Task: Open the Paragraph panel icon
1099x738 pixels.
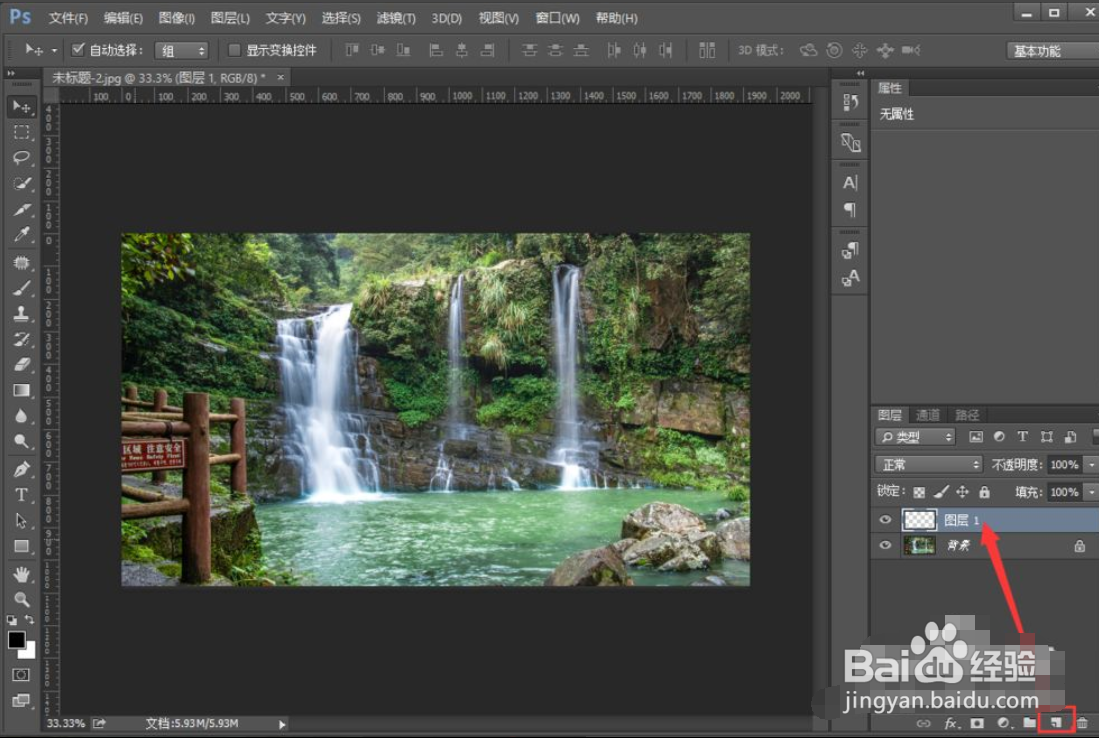Action: [x=850, y=210]
